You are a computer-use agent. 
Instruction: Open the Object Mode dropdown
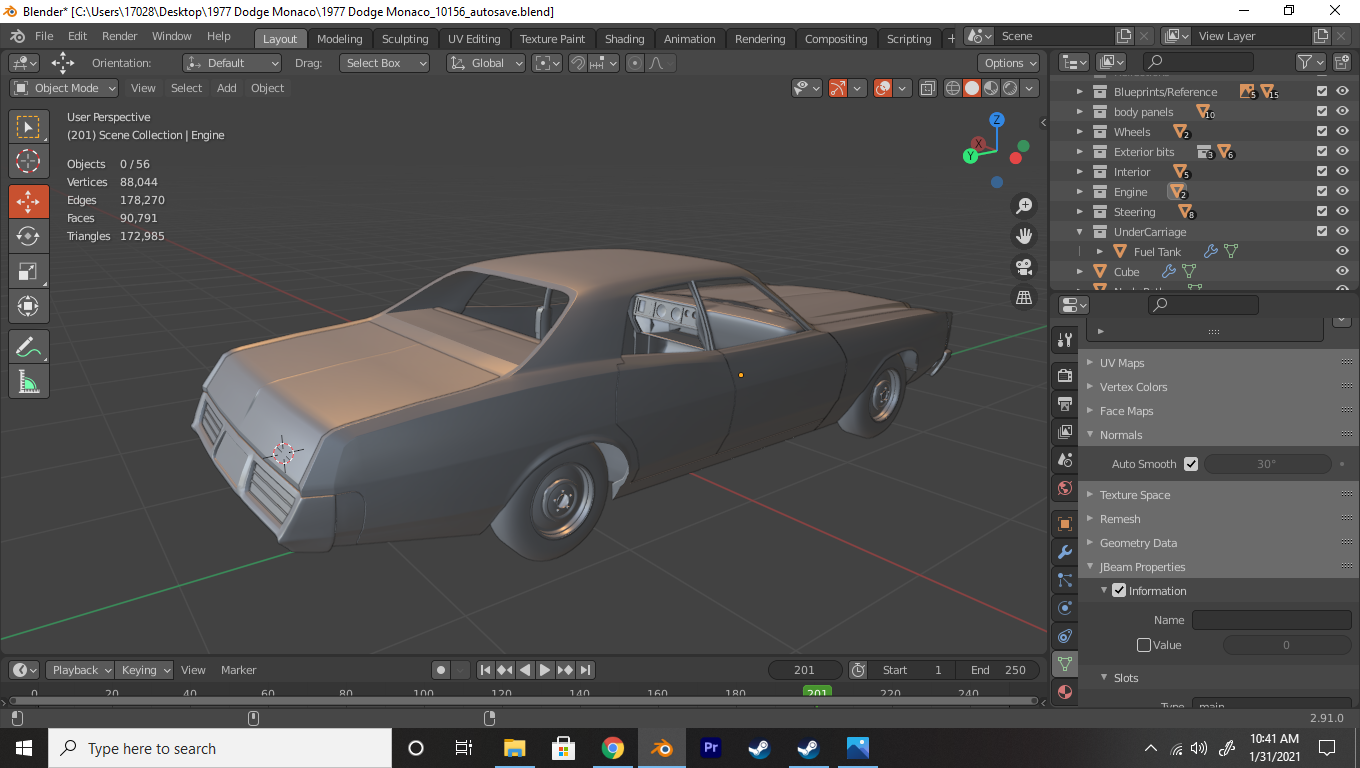point(64,88)
